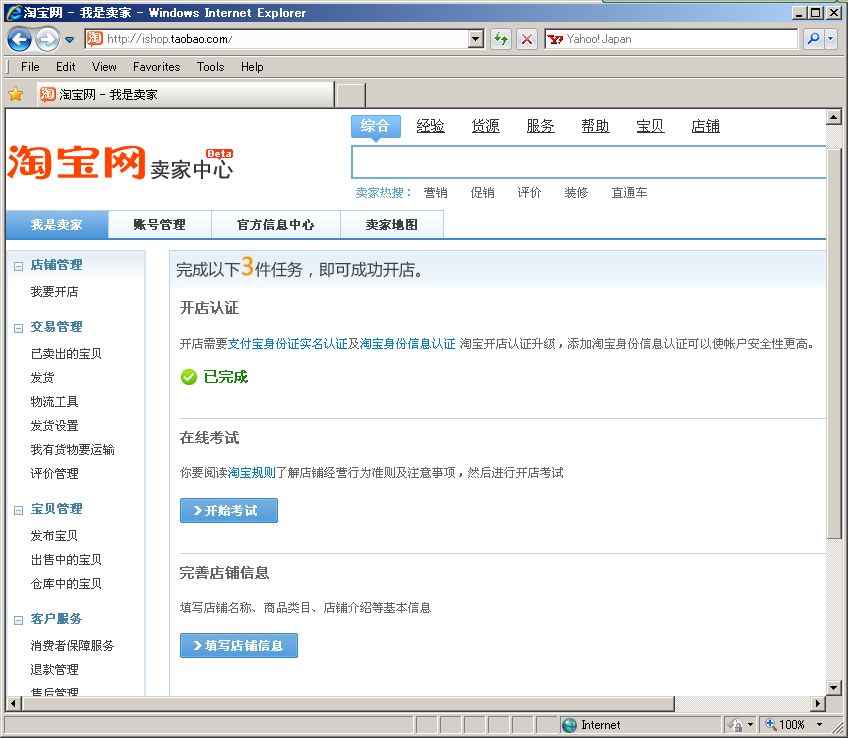Screen dimensions: 848x738
Task: Collapse the 交易管理 sidebar section
Action: tap(18, 328)
